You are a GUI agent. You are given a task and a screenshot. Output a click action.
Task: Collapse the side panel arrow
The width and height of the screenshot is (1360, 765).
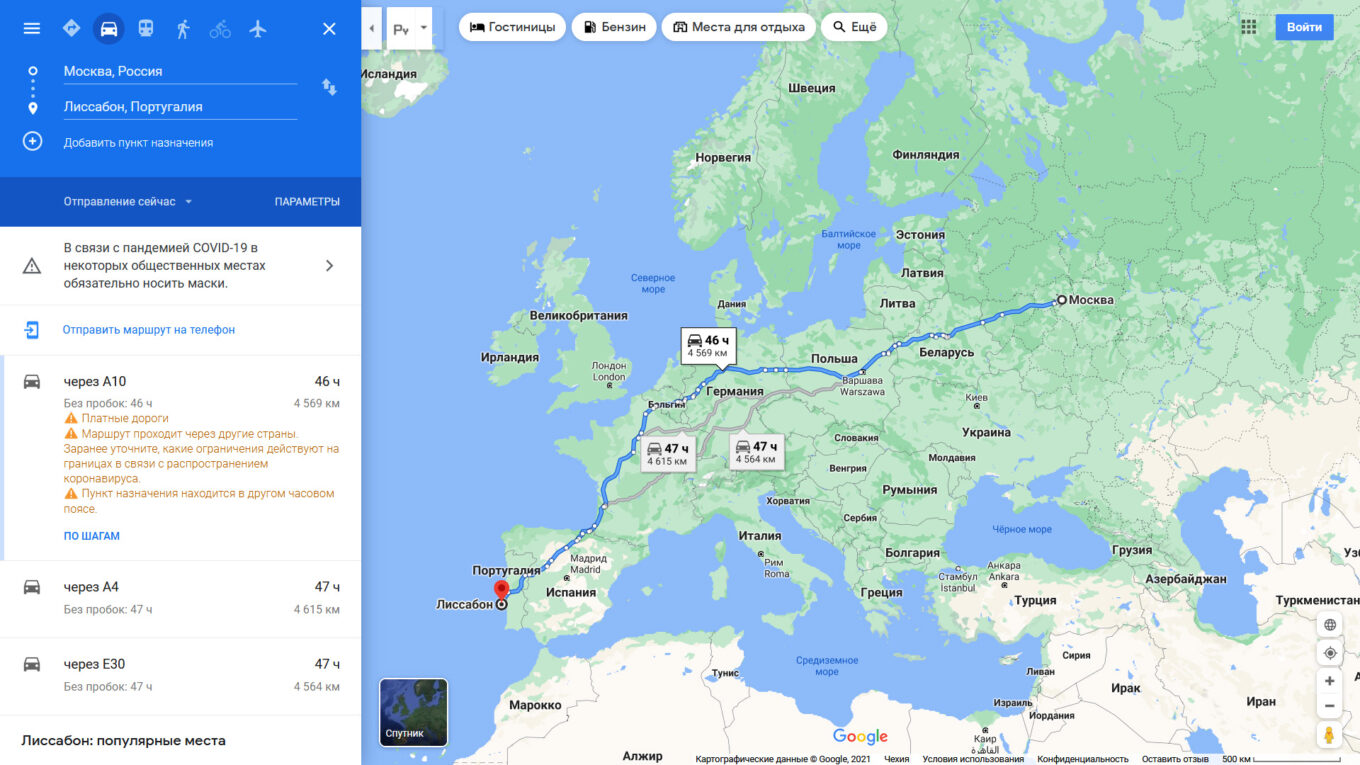click(372, 28)
